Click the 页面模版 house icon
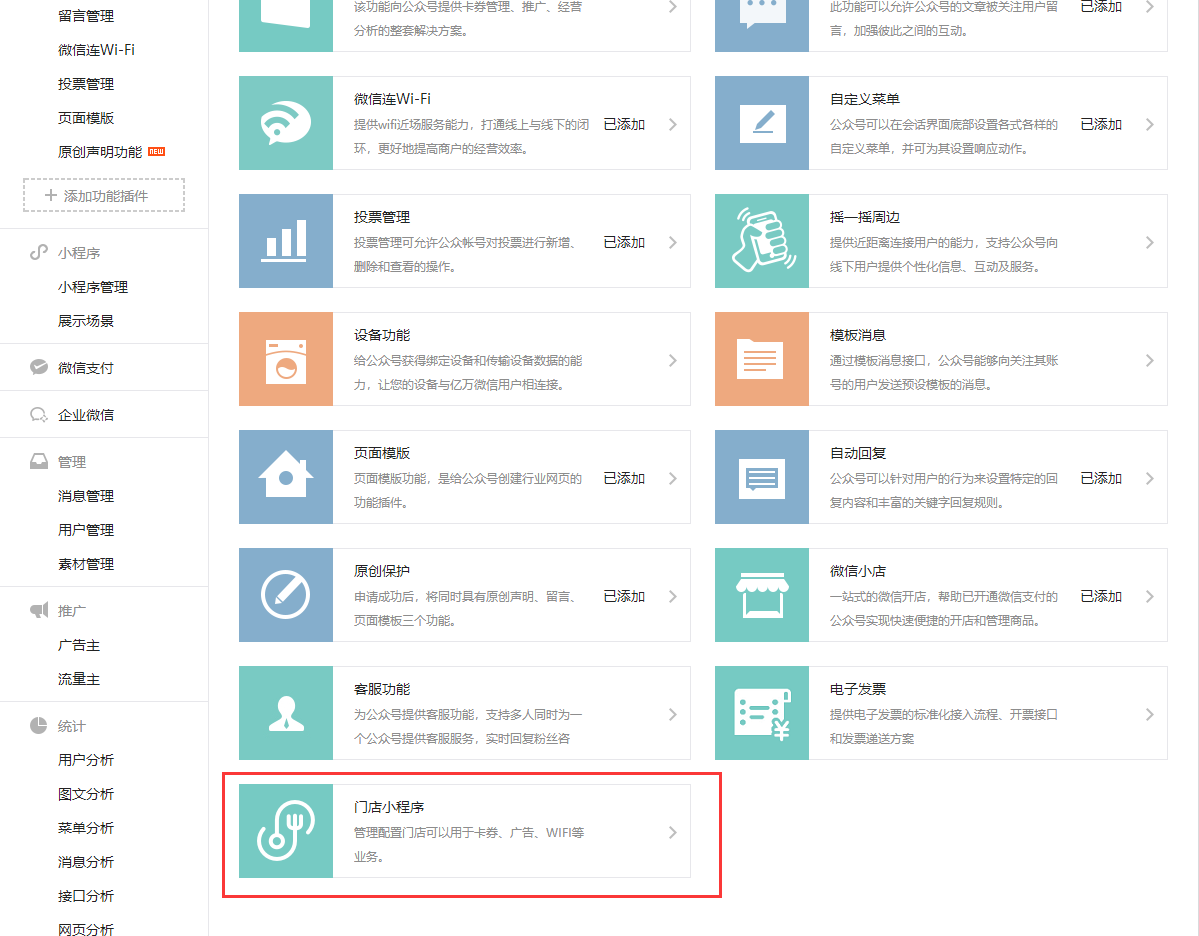This screenshot has height=936, width=1199. [286, 476]
